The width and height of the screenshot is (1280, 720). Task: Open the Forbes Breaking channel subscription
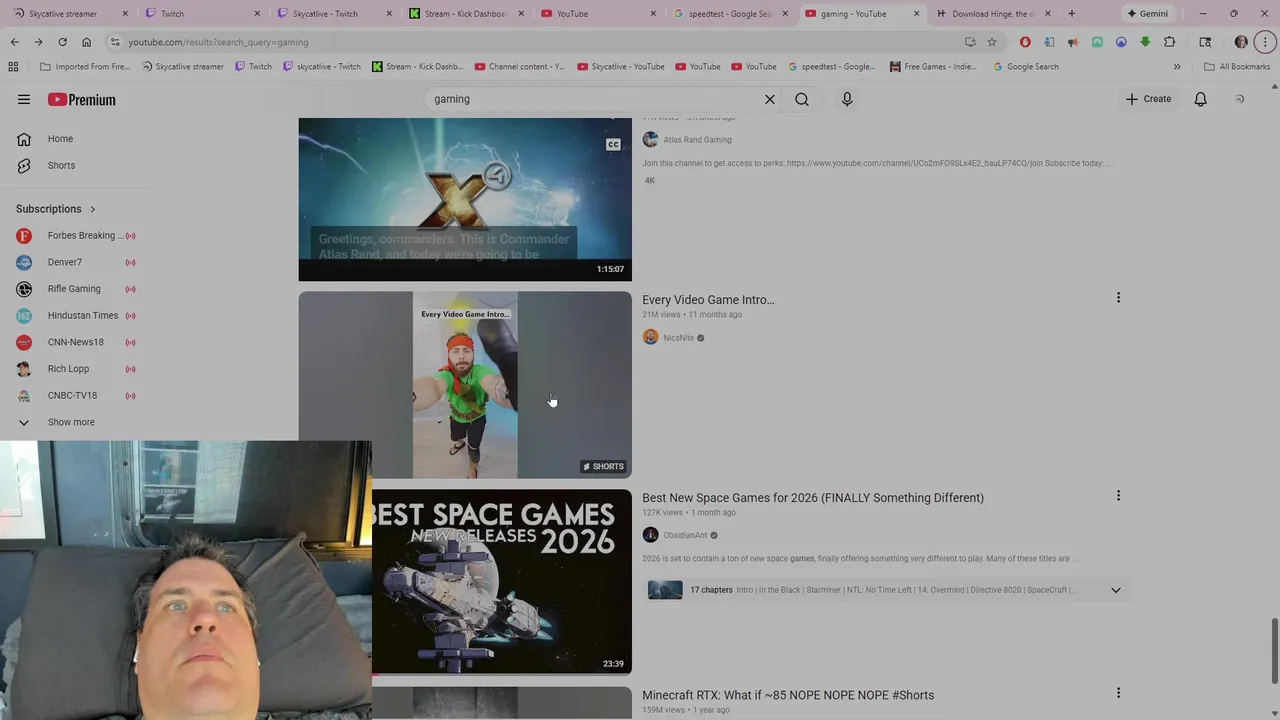coord(76,236)
